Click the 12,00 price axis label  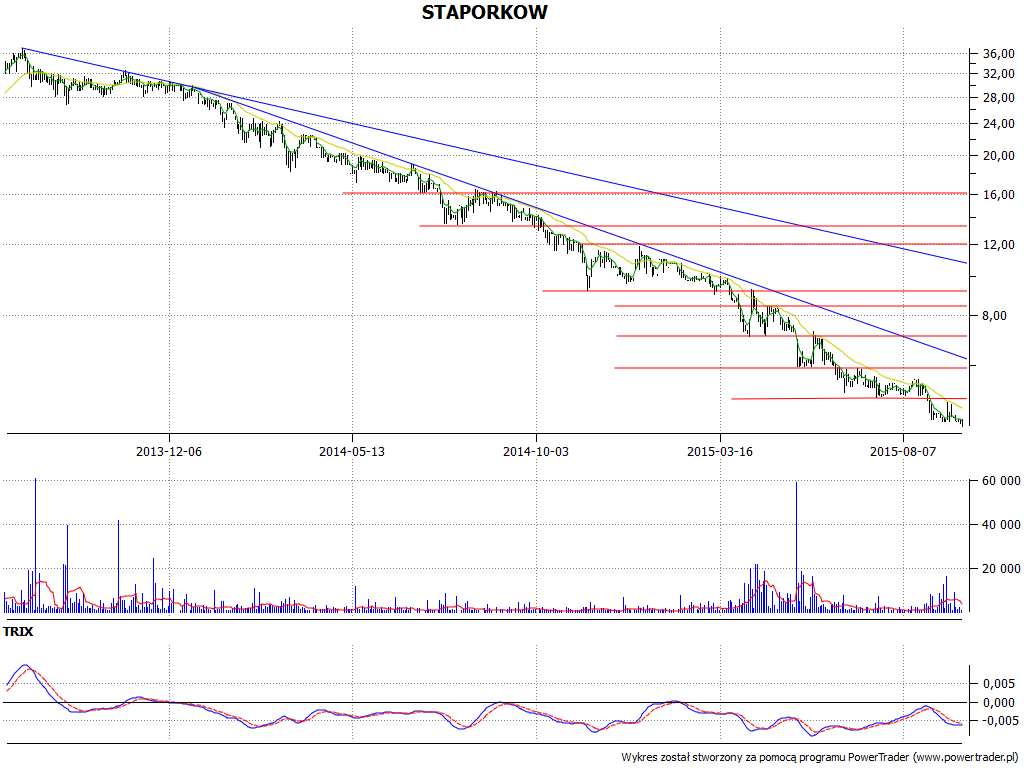tap(999, 245)
